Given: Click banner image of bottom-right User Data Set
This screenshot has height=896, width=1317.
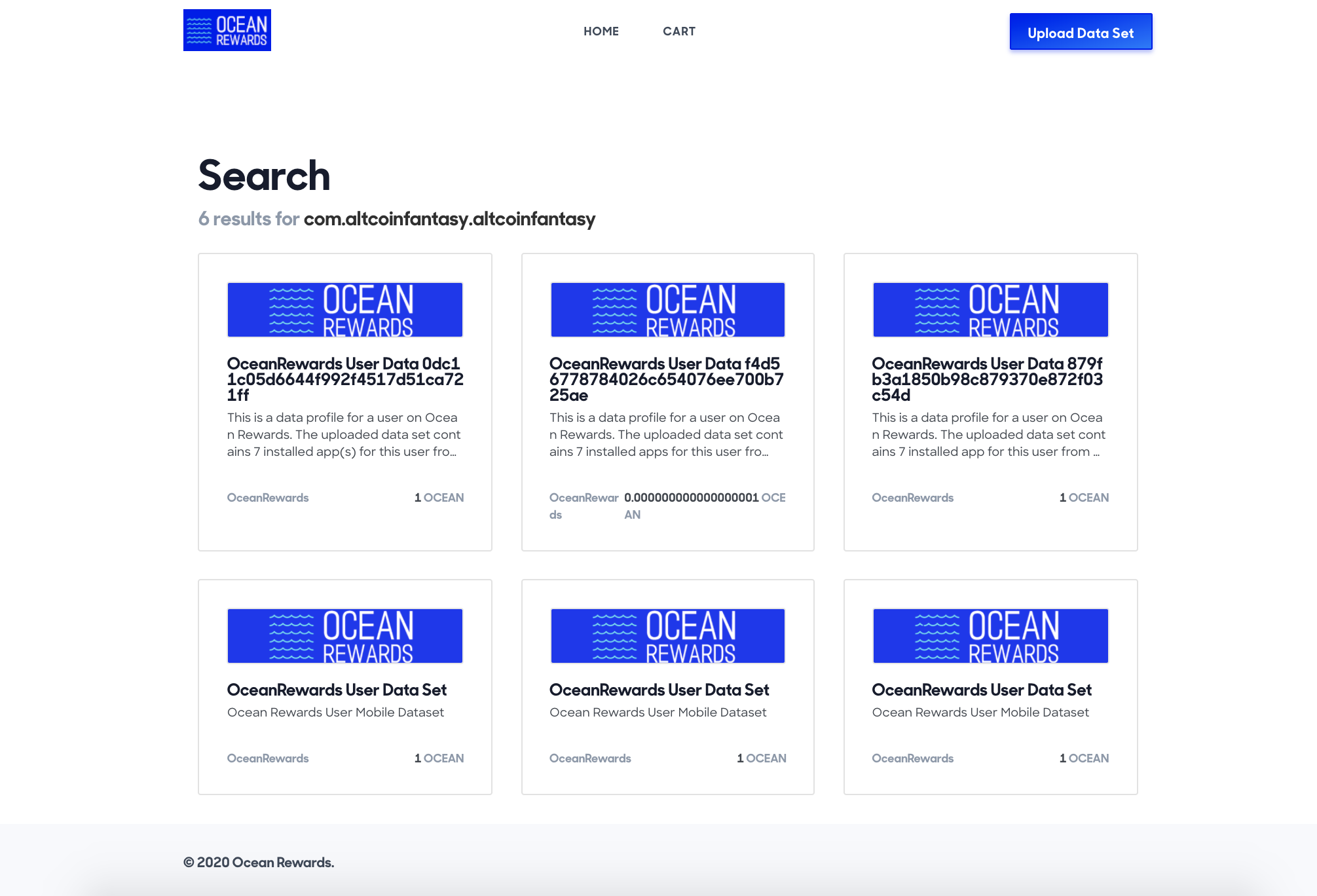Looking at the screenshot, I should tap(990, 636).
